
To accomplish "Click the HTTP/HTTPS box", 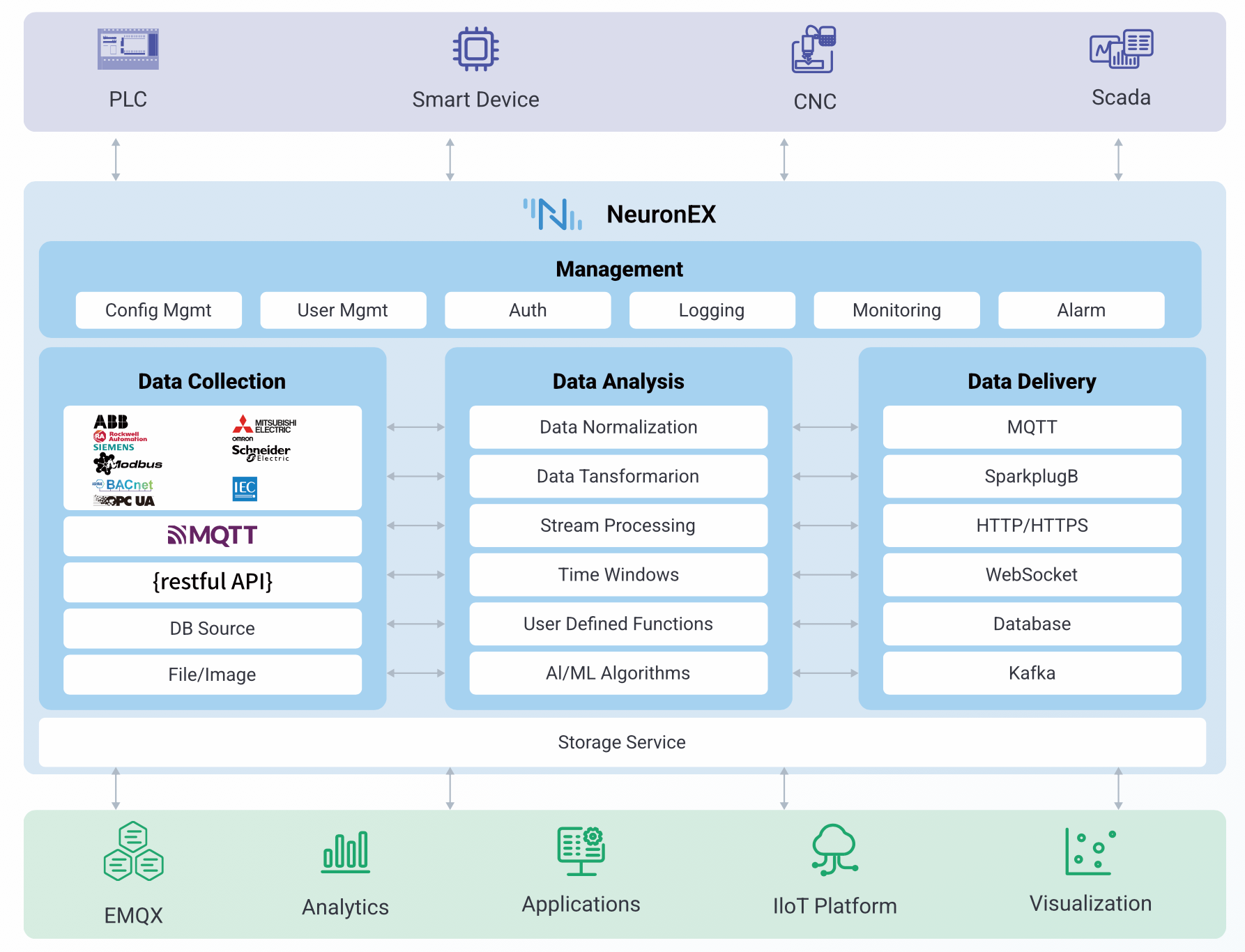I will tap(1032, 525).
